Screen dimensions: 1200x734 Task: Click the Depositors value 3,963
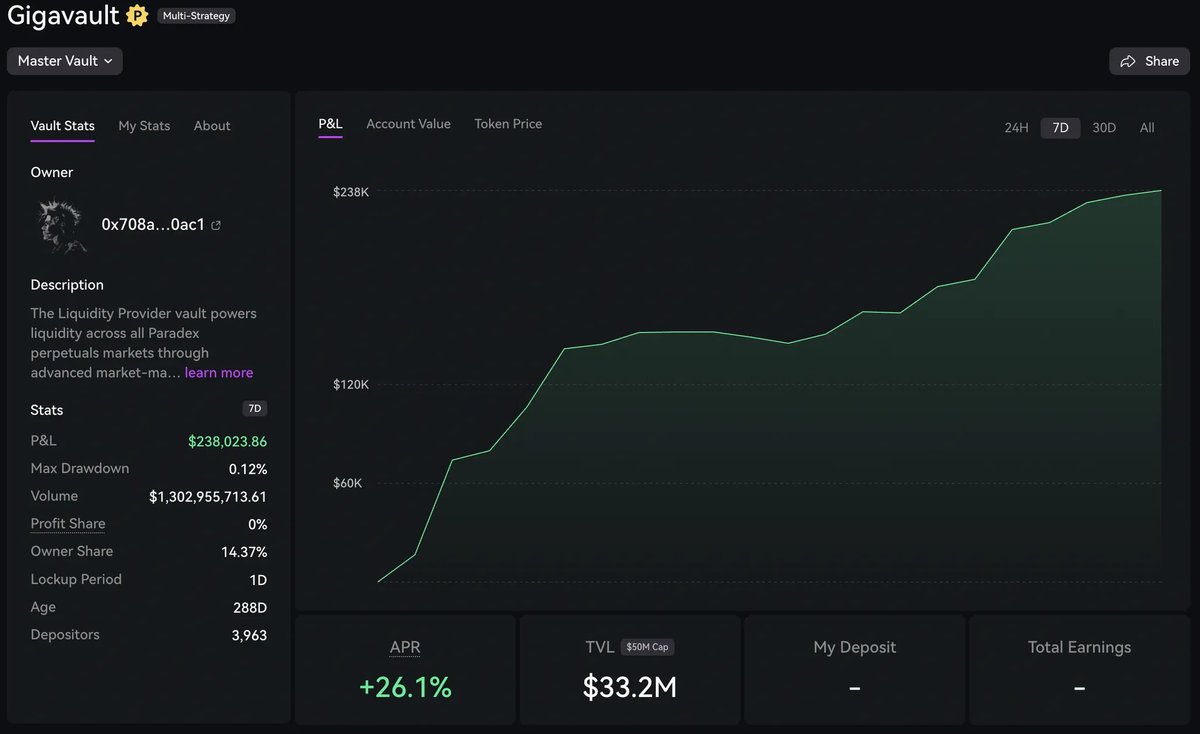point(247,635)
